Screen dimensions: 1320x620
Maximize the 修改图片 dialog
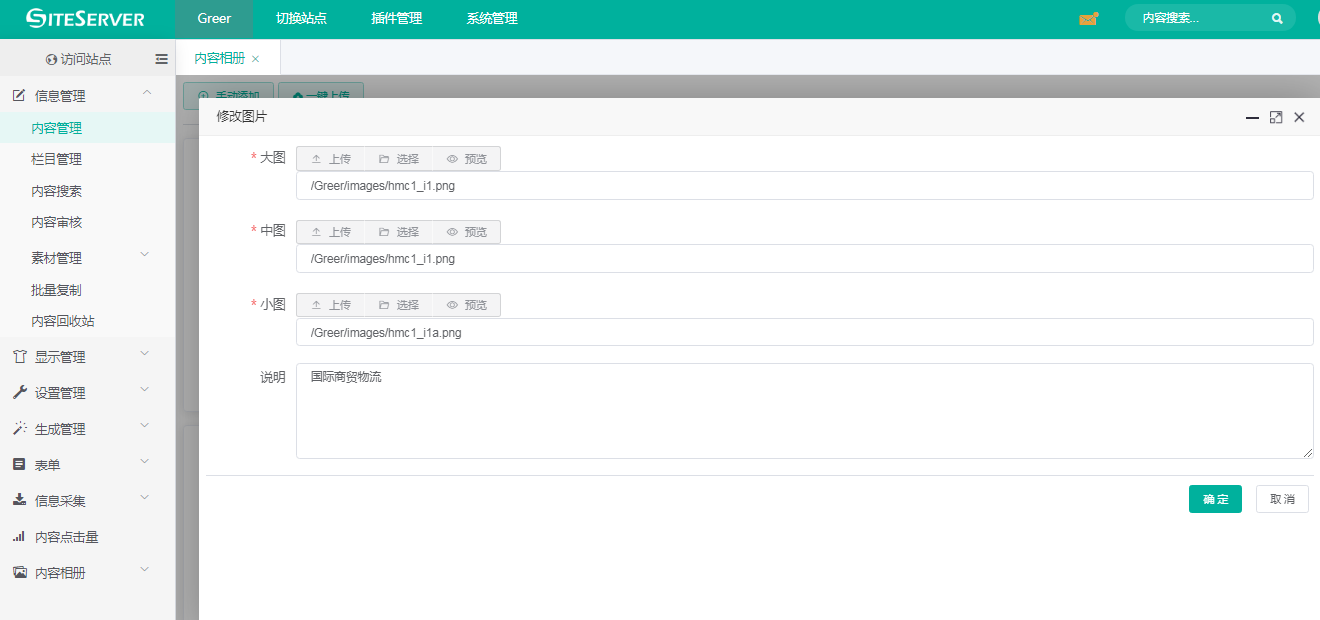point(1276,117)
